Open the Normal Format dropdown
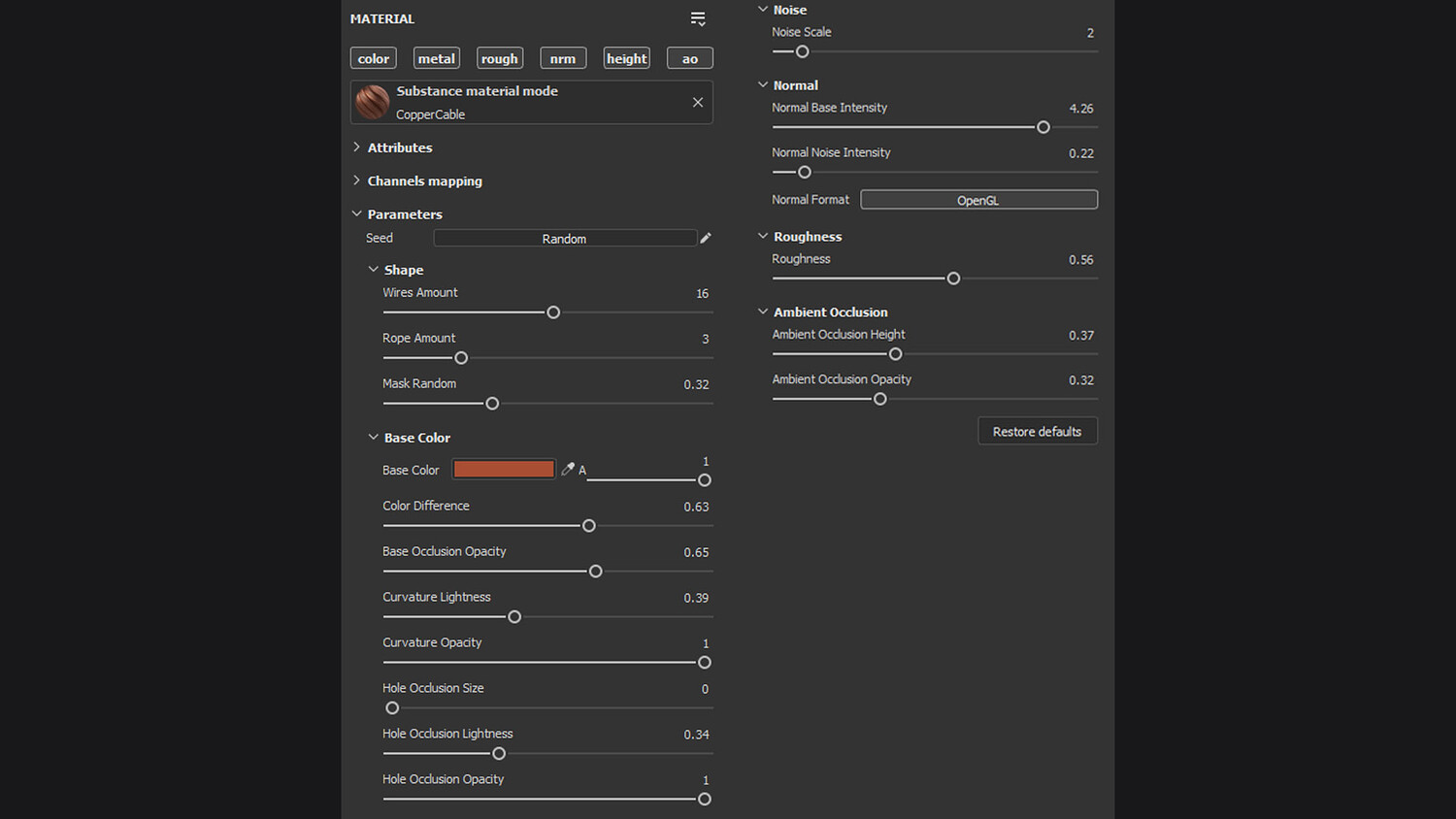Image resolution: width=1456 pixels, height=819 pixels. (x=978, y=200)
